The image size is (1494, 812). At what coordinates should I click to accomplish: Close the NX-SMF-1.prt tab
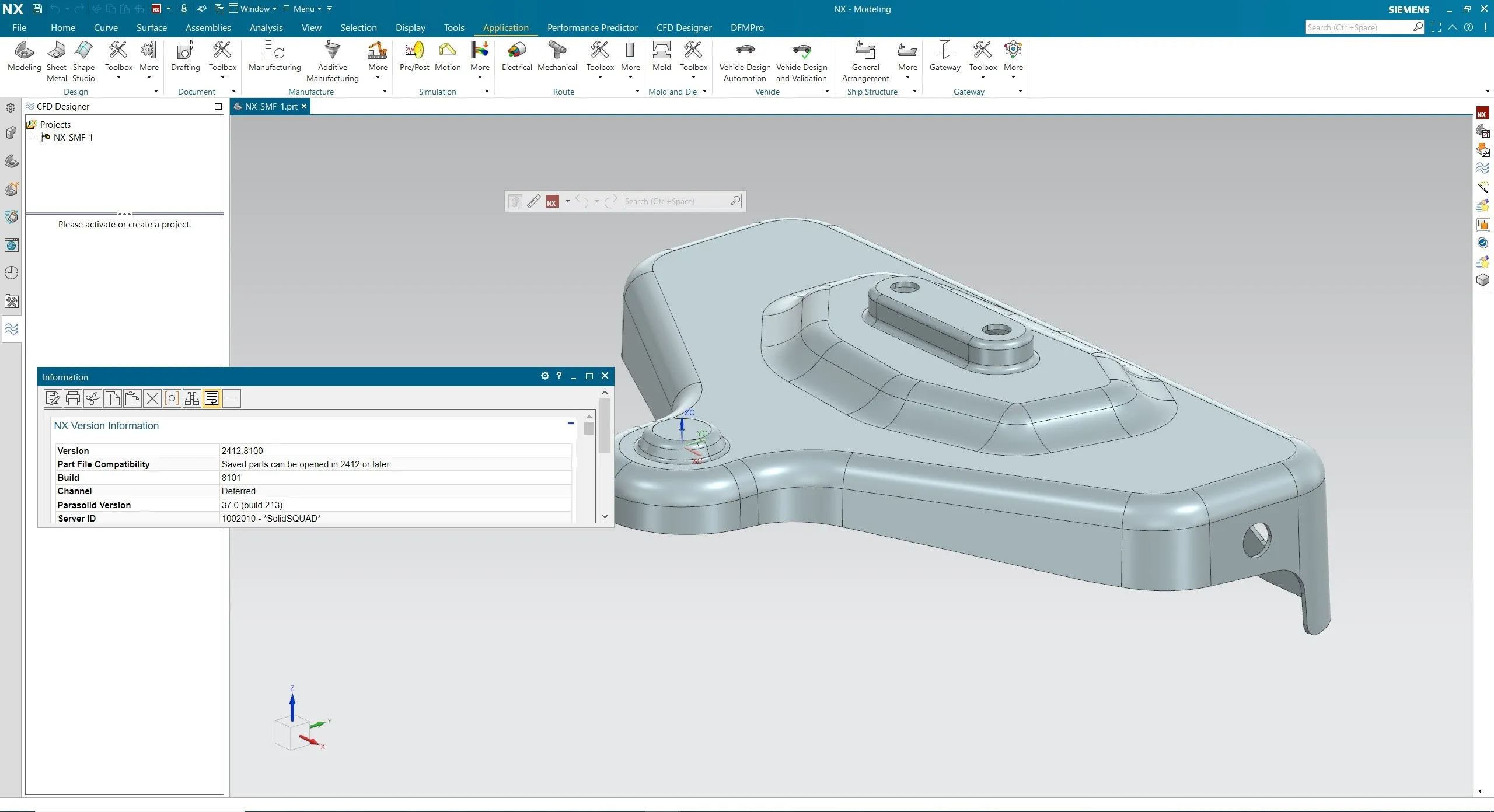[x=304, y=107]
